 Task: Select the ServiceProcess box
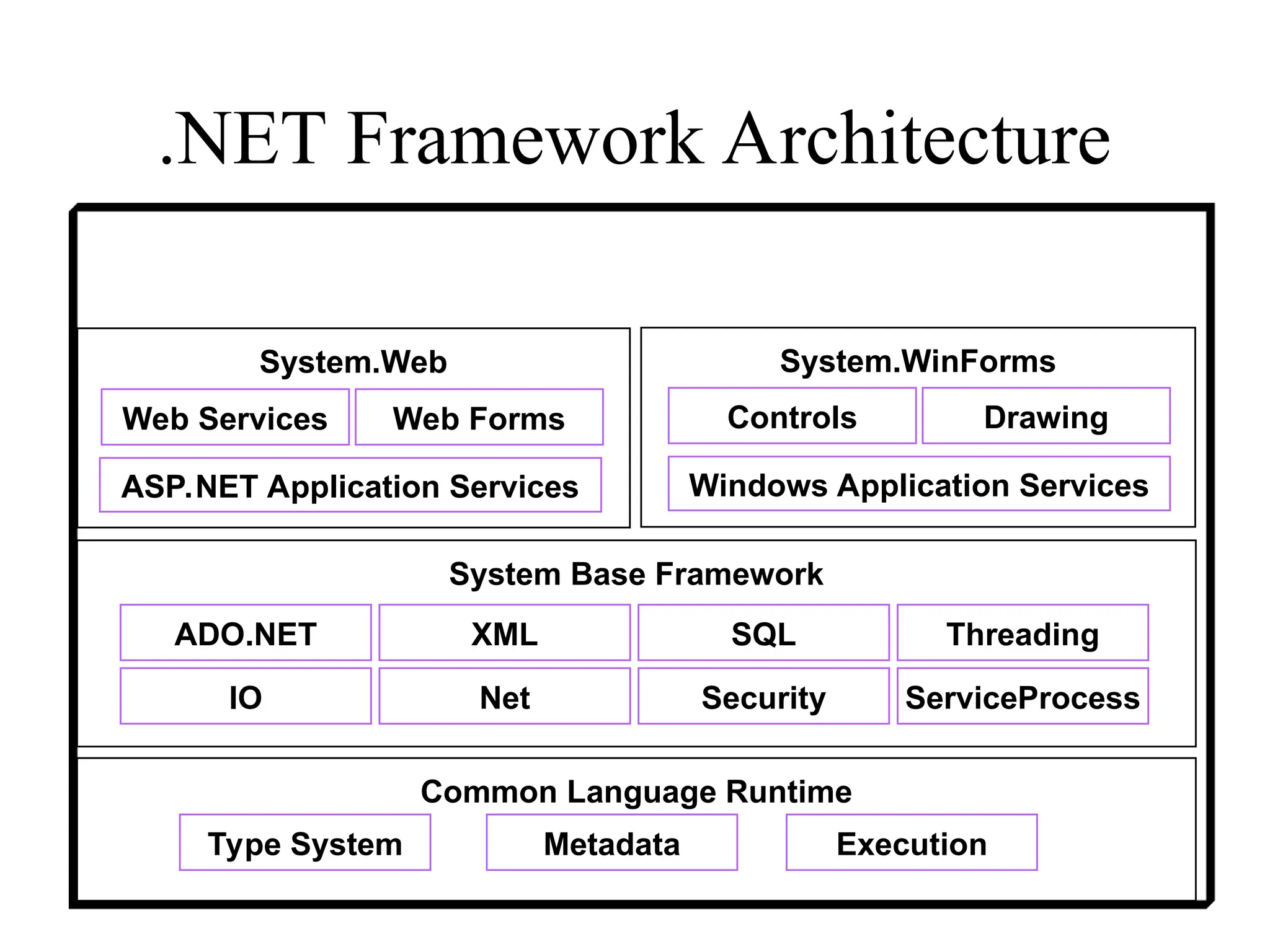click(x=1023, y=696)
